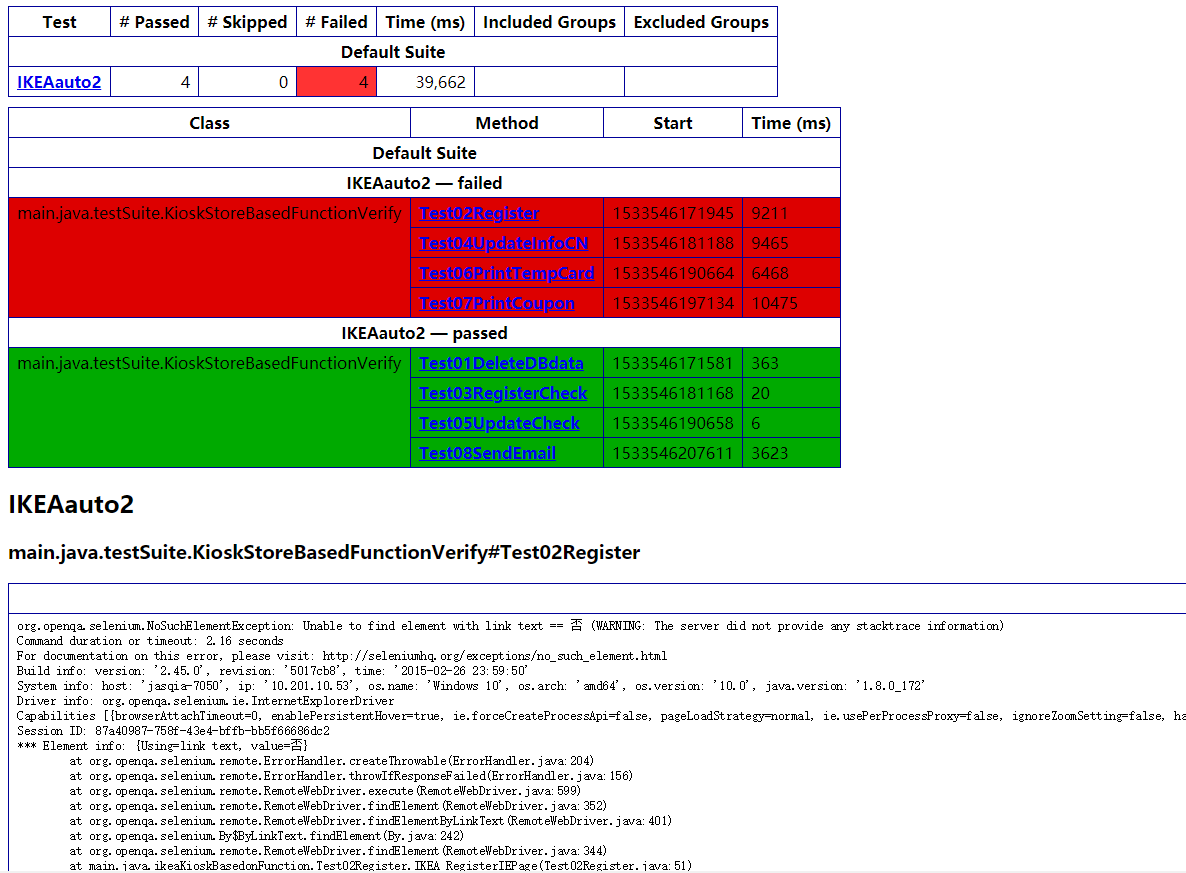Image resolution: width=1186 pixels, height=873 pixels.
Task: Open the Test07PrintCoupon method link
Action: 497,303
